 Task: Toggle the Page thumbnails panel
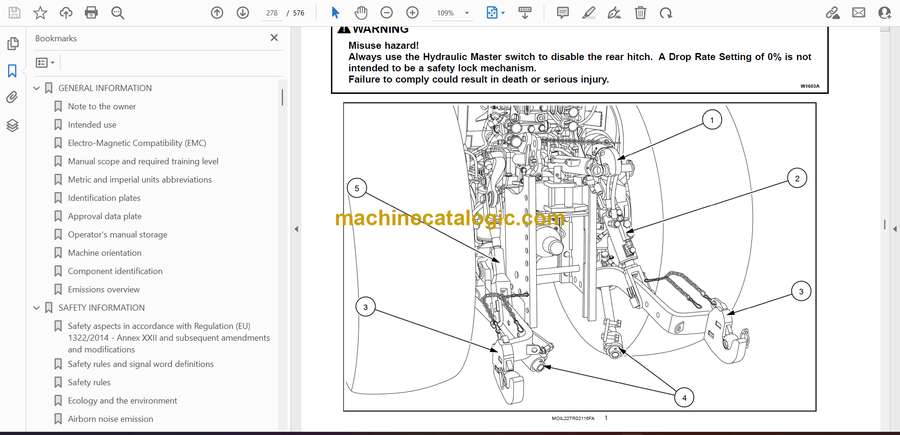[x=13, y=44]
